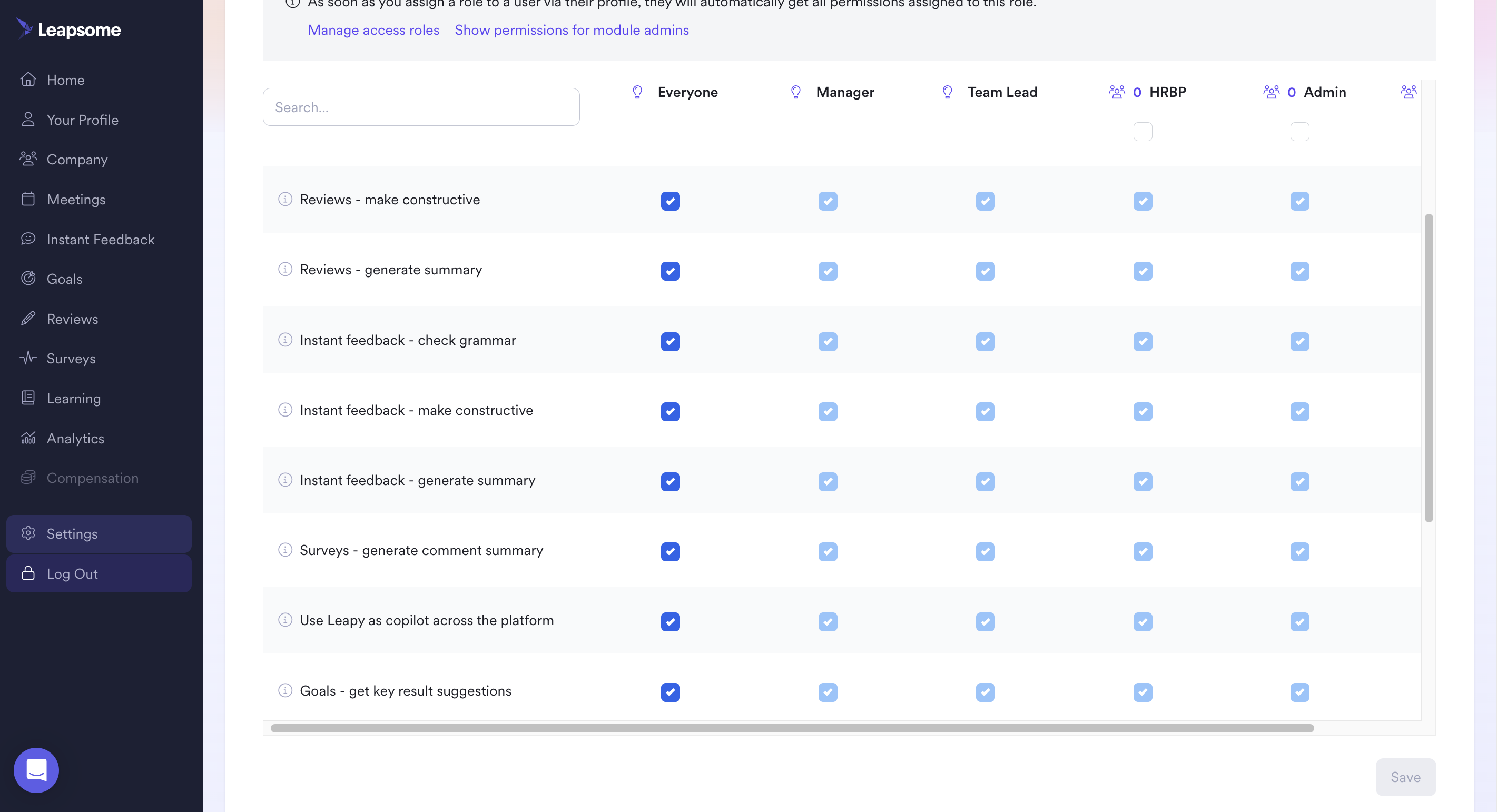Click 'Goals - get key result suggestions' row label
This screenshot has height=812, width=1497.
[x=406, y=690]
